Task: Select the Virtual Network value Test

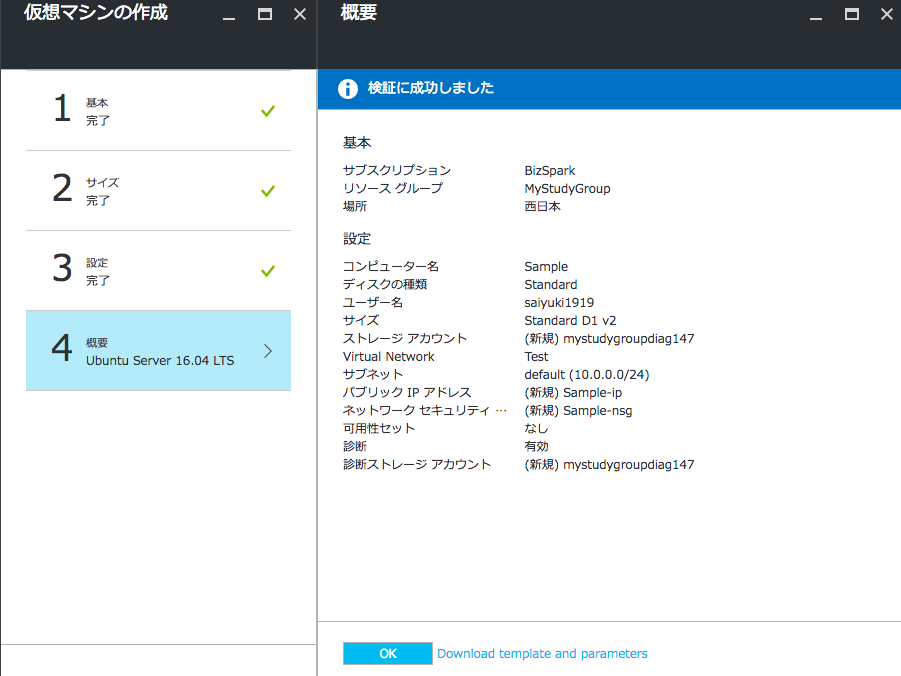Action: 536,356
